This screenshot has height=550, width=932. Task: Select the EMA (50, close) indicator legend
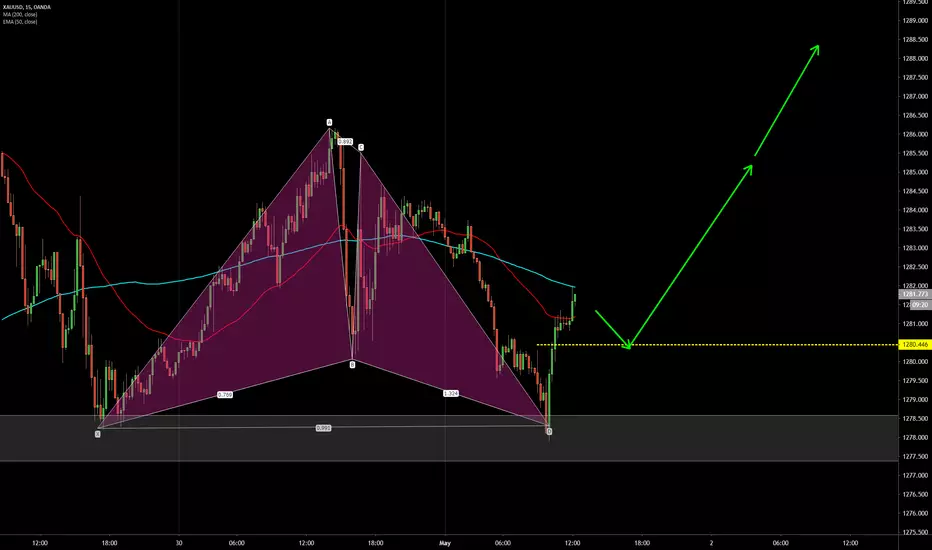tap(20, 21)
